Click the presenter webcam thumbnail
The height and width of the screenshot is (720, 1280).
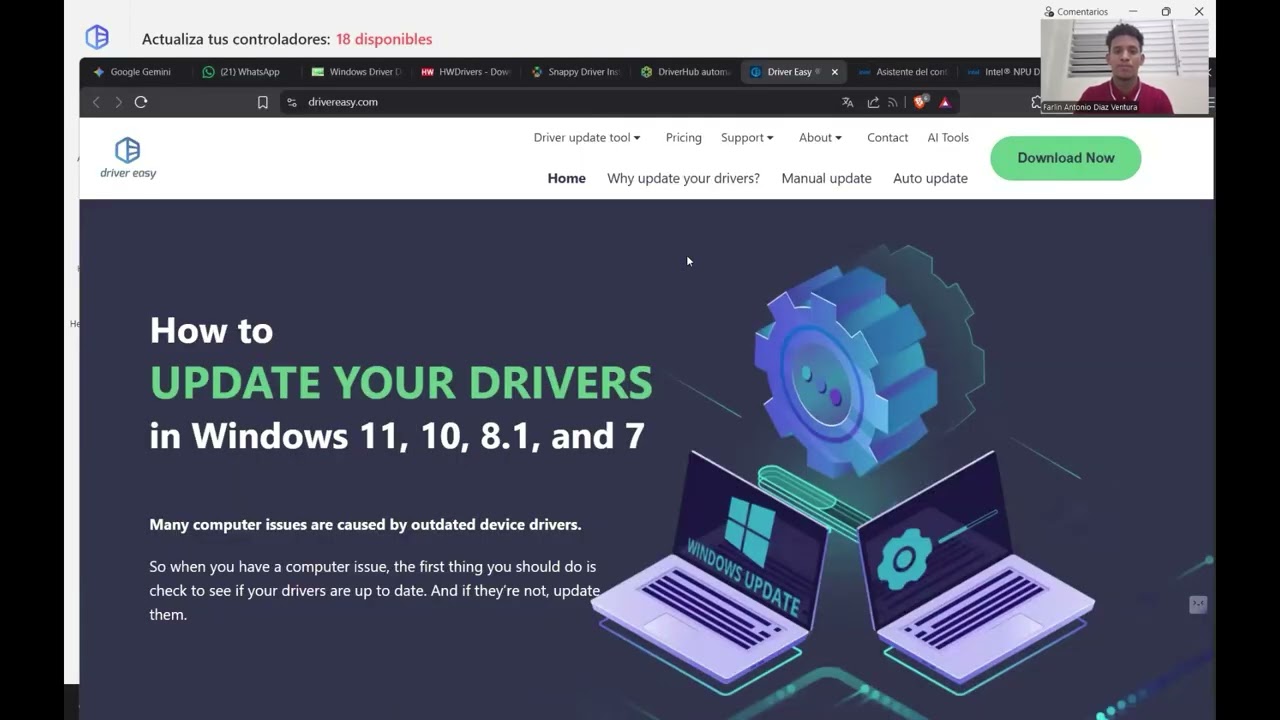(1125, 66)
